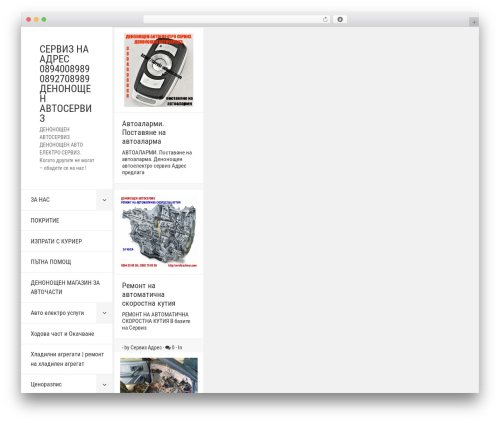Close the browser window with red button

(x=29, y=20)
